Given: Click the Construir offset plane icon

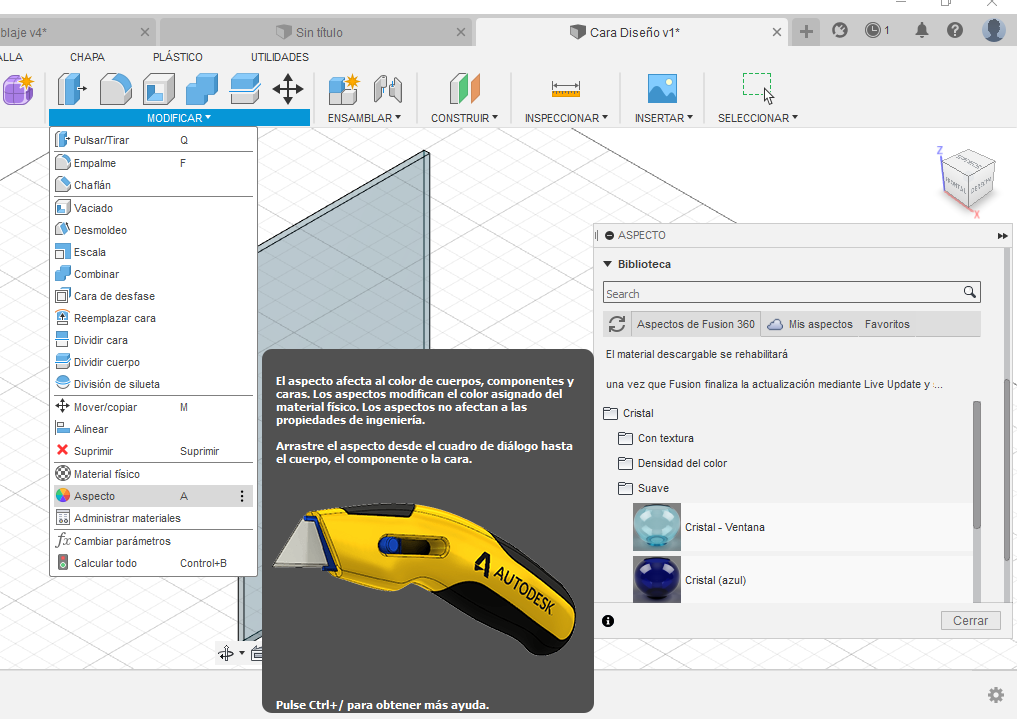Looking at the screenshot, I should coord(464,89).
